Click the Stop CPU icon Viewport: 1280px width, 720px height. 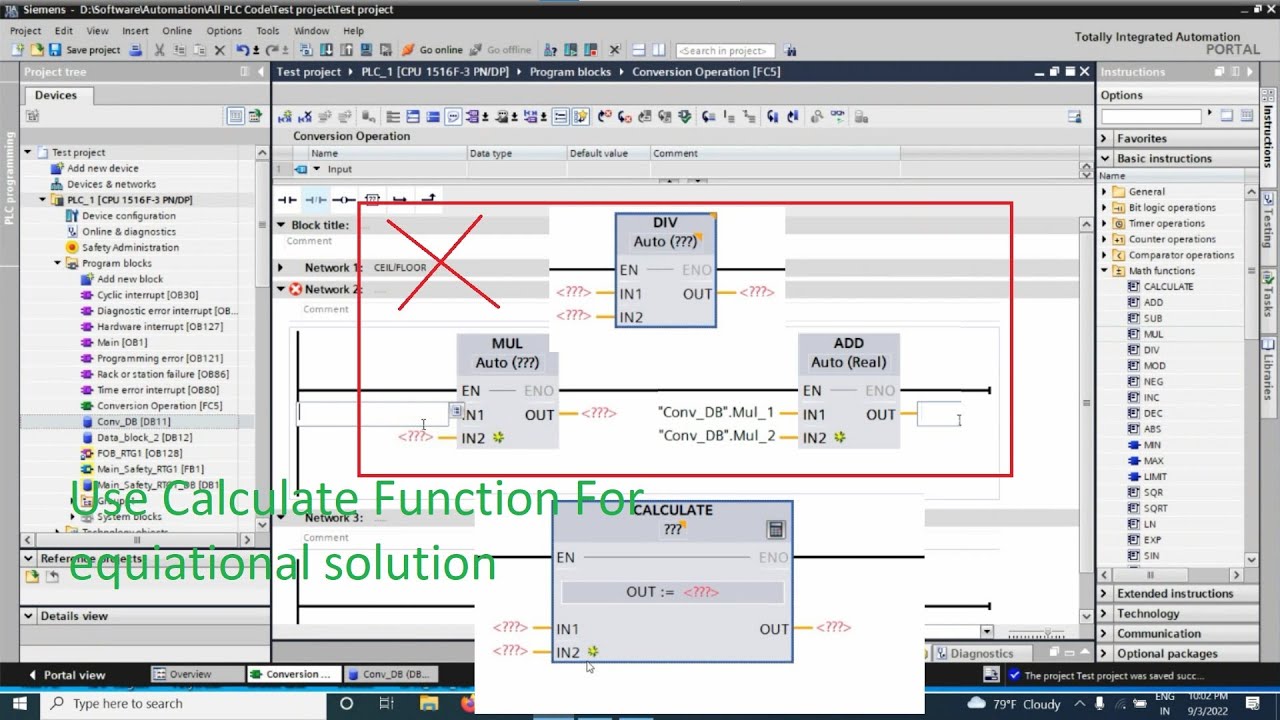coord(590,50)
